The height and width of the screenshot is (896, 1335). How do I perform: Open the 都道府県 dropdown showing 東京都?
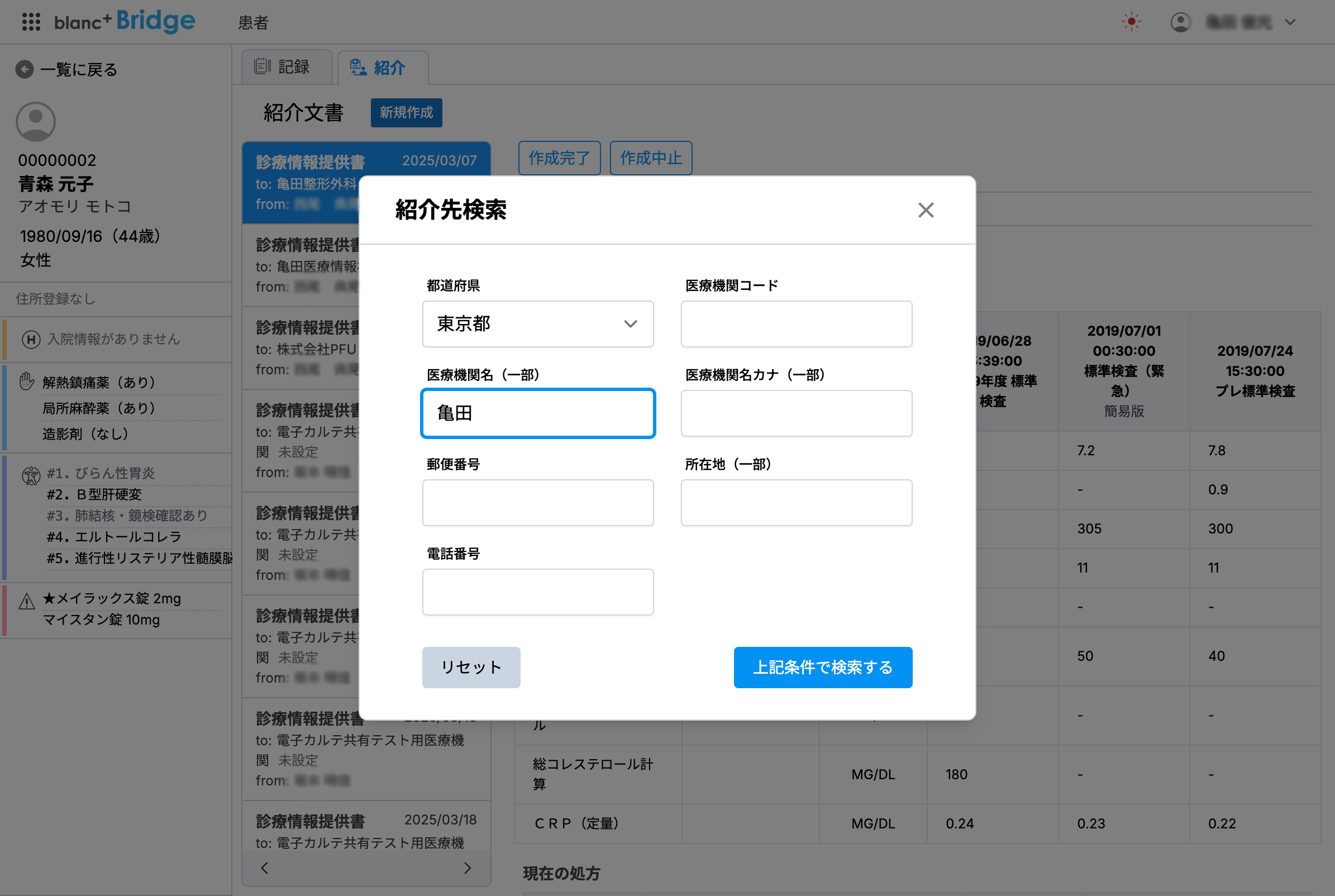537,324
